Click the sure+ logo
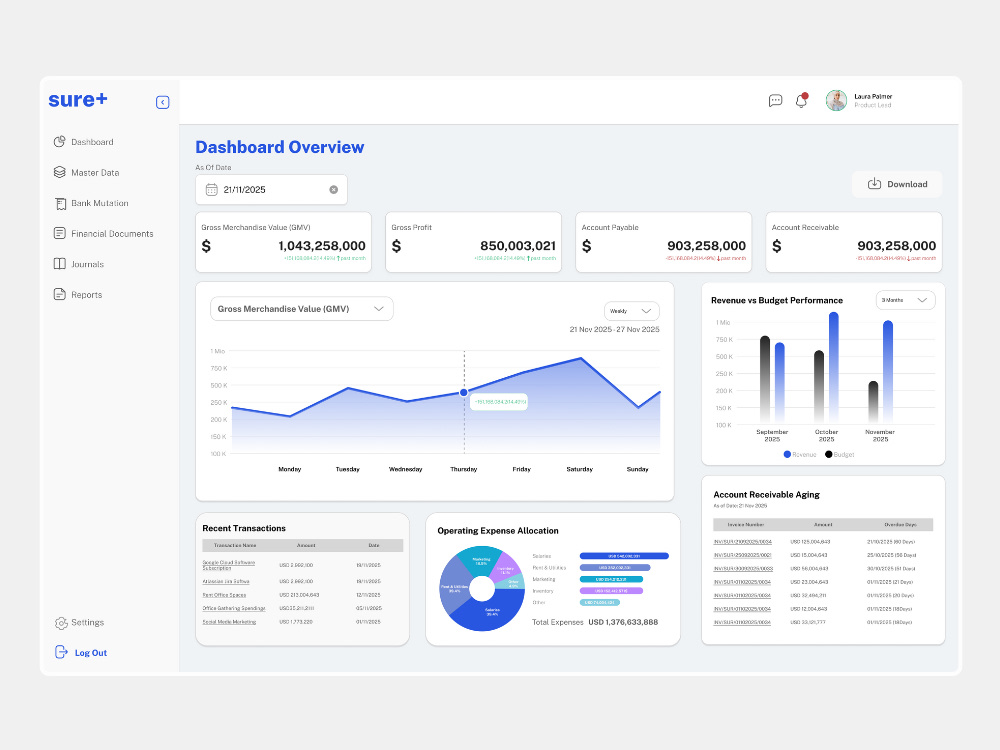This screenshot has height=750, width=1000. [x=78, y=99]
